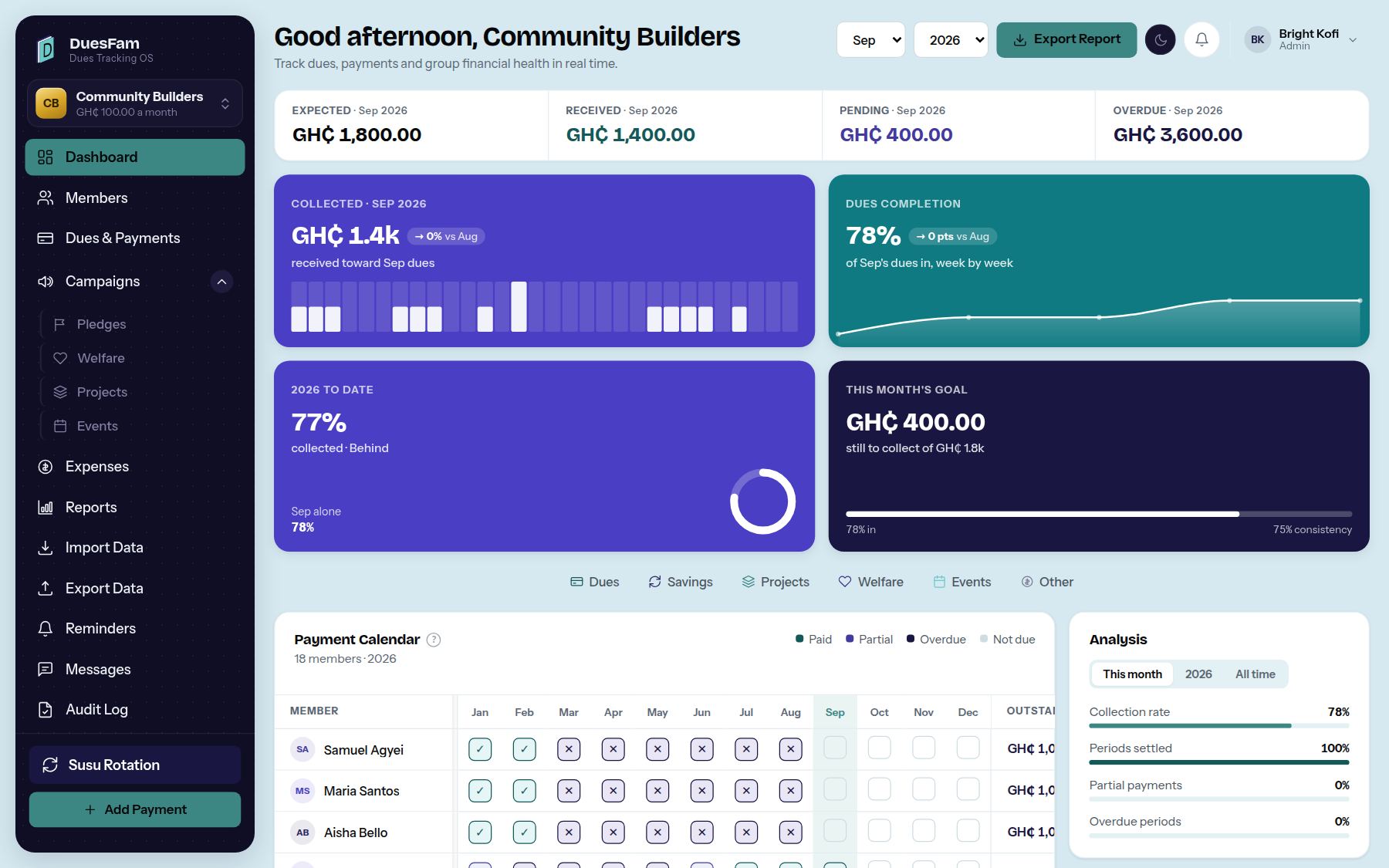
Task: Open Members via its people icon
Action: (x=46, y=198)
